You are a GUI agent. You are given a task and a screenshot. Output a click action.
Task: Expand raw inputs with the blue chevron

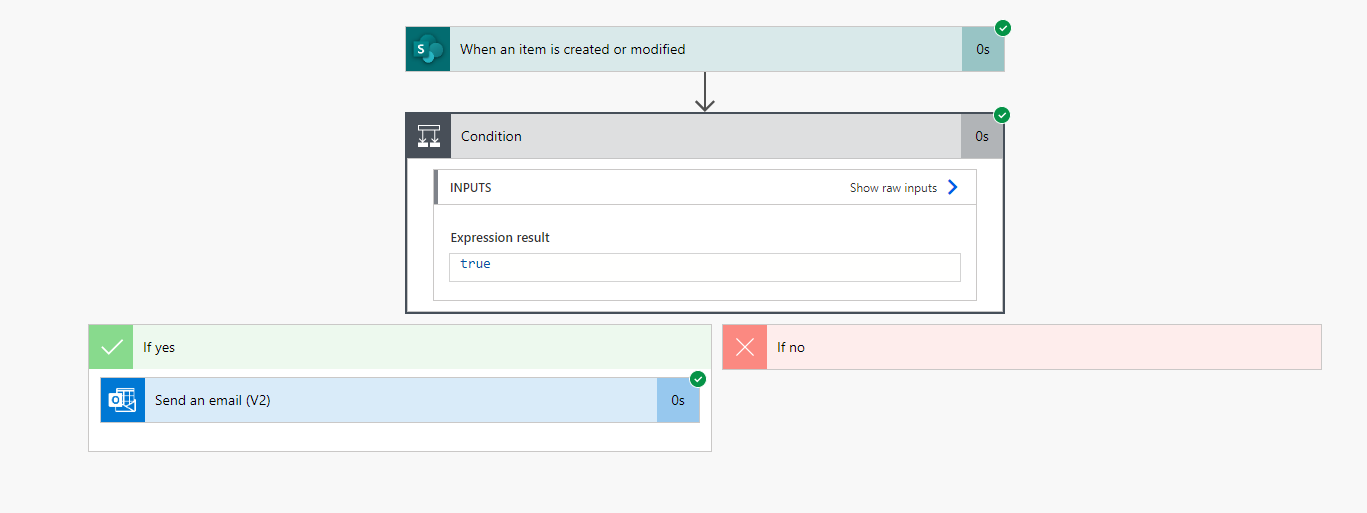(953, 187)
